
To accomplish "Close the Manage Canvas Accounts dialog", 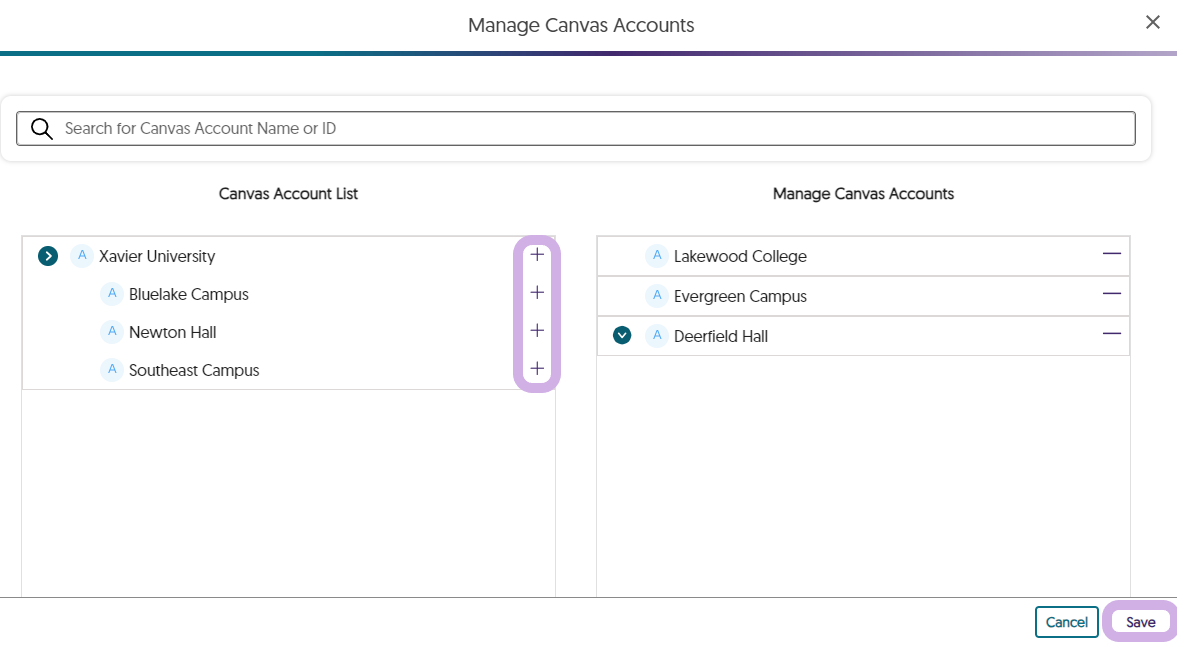I will coord(1152,22).
